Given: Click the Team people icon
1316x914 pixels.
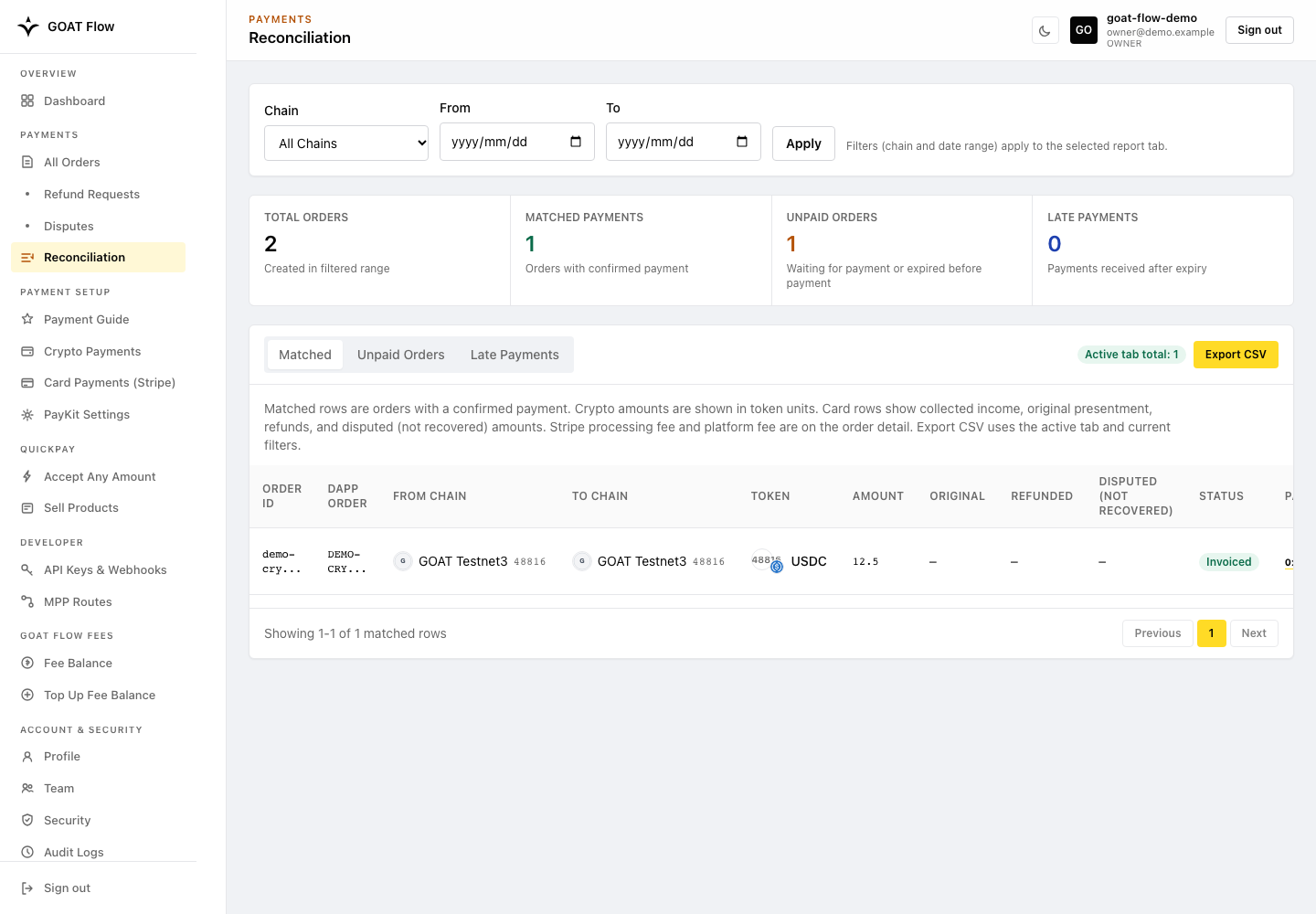Looking at the screenshot, I should tap(27, 788).
